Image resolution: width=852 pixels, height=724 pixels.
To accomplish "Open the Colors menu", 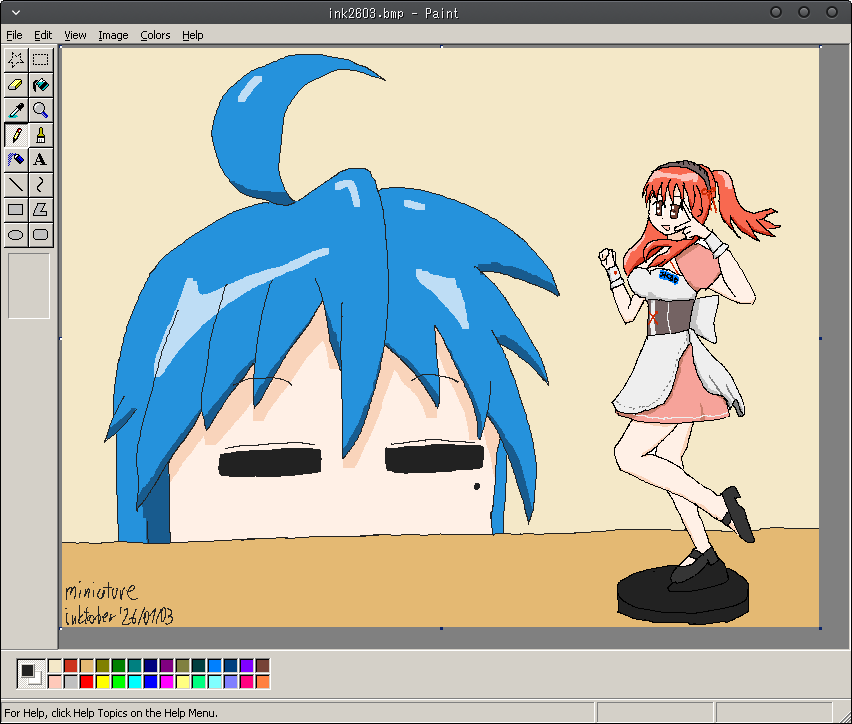I will pyautogui.click(x=155, y=35).
